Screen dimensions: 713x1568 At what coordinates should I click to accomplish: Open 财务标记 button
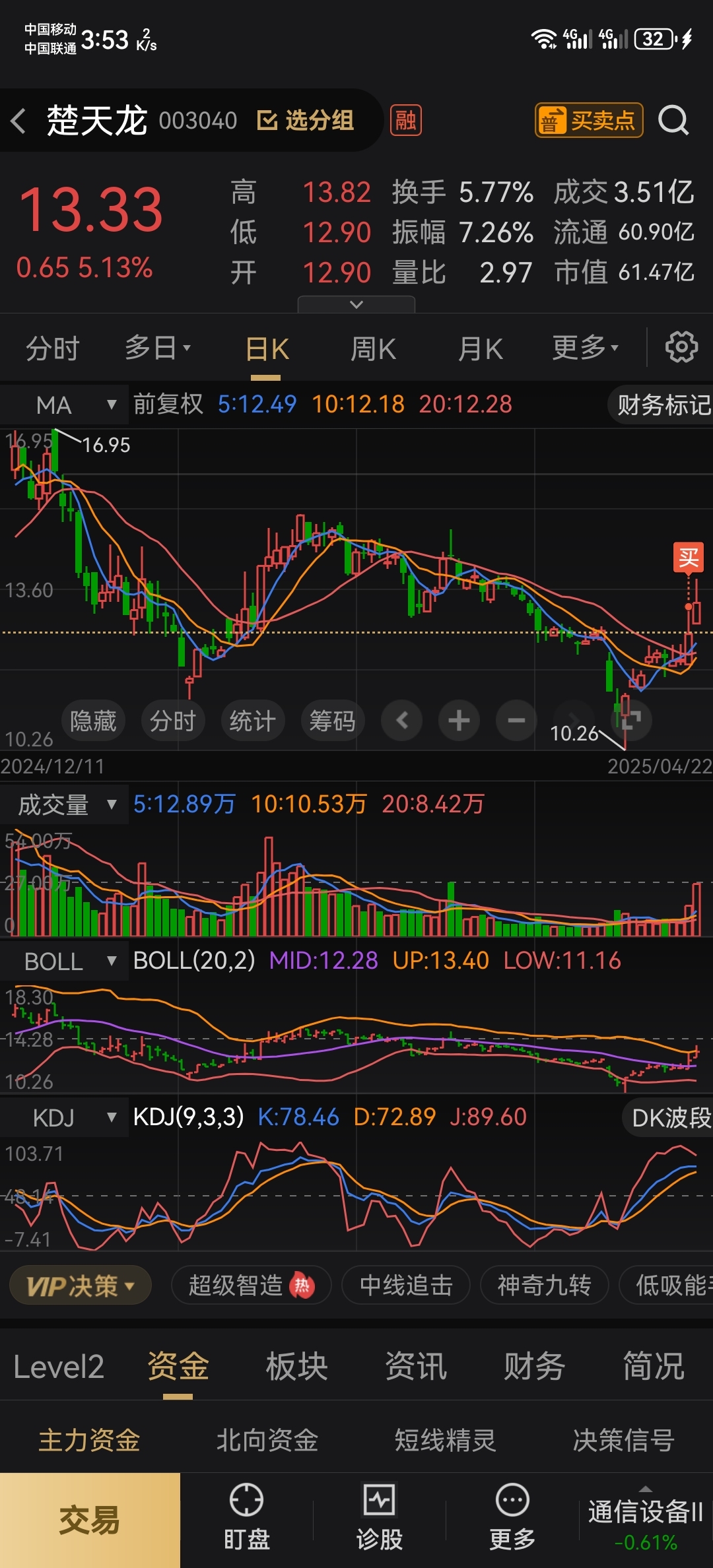[662, 405]
